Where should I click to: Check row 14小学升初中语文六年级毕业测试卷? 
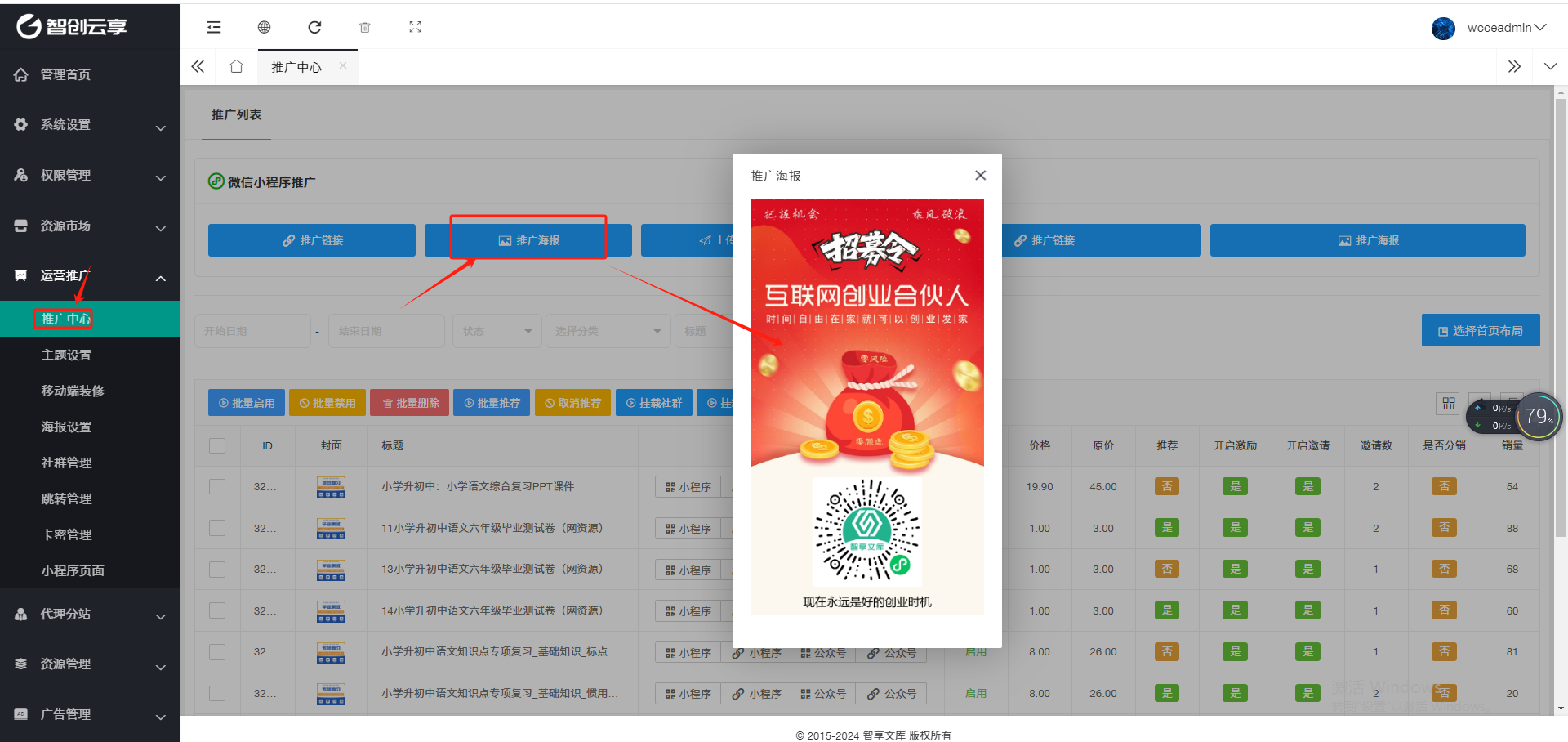pos(217,610)
